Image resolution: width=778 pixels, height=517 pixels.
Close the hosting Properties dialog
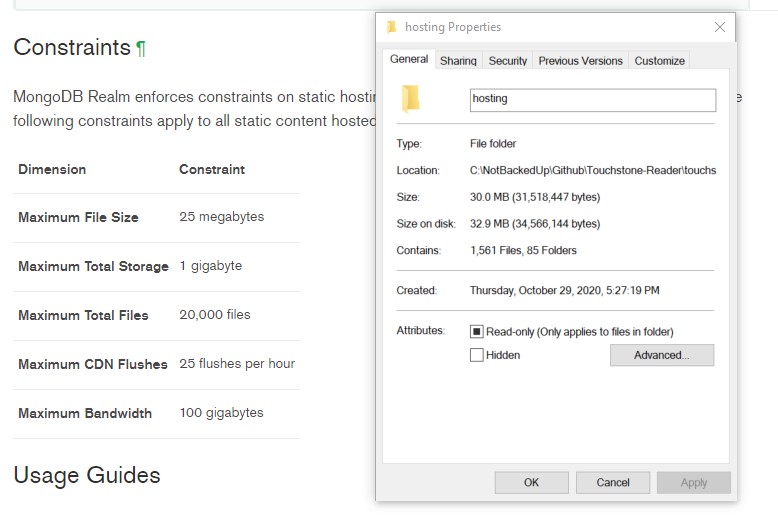[x=720, y=27]
